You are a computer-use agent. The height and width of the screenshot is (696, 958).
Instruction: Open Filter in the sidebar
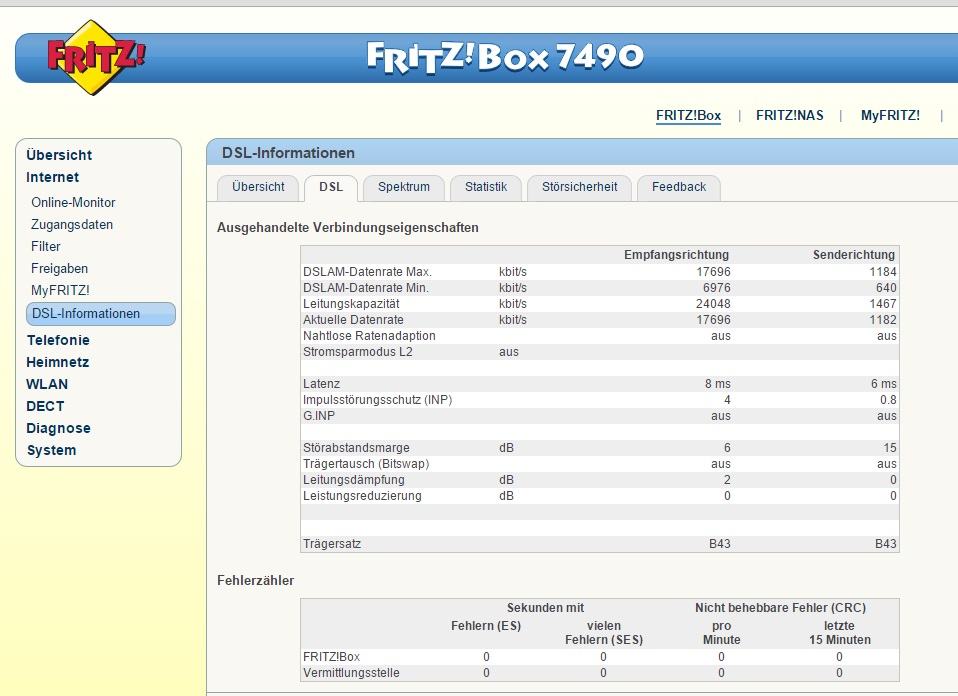click(x=46, y=246)
